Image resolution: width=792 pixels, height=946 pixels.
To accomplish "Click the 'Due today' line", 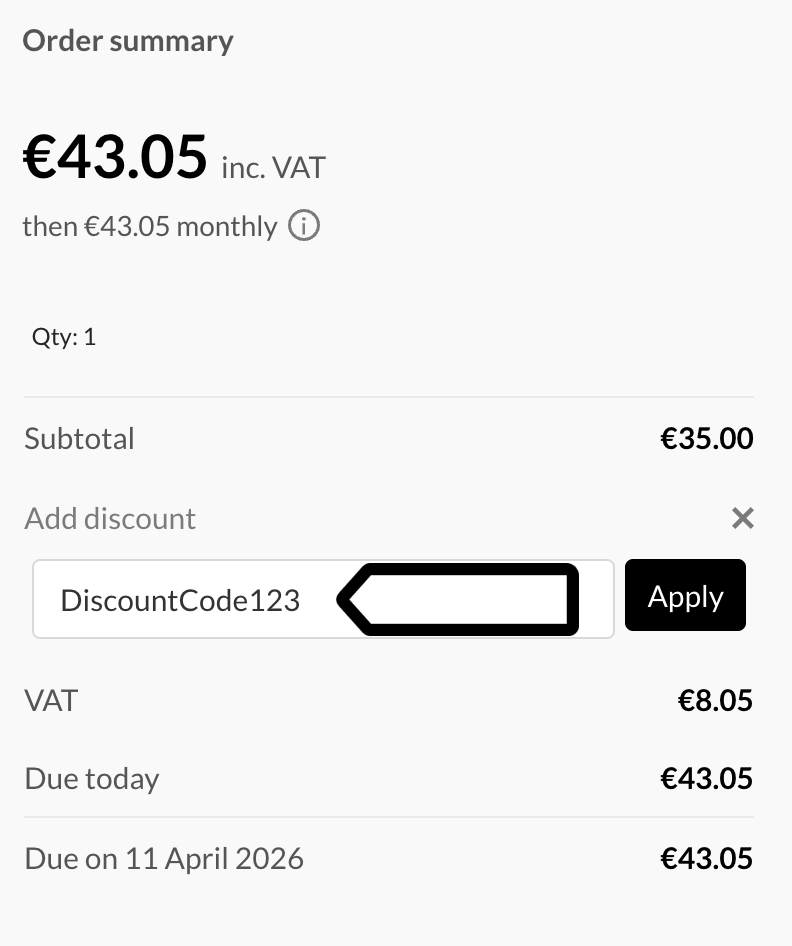I will [91, 778].
